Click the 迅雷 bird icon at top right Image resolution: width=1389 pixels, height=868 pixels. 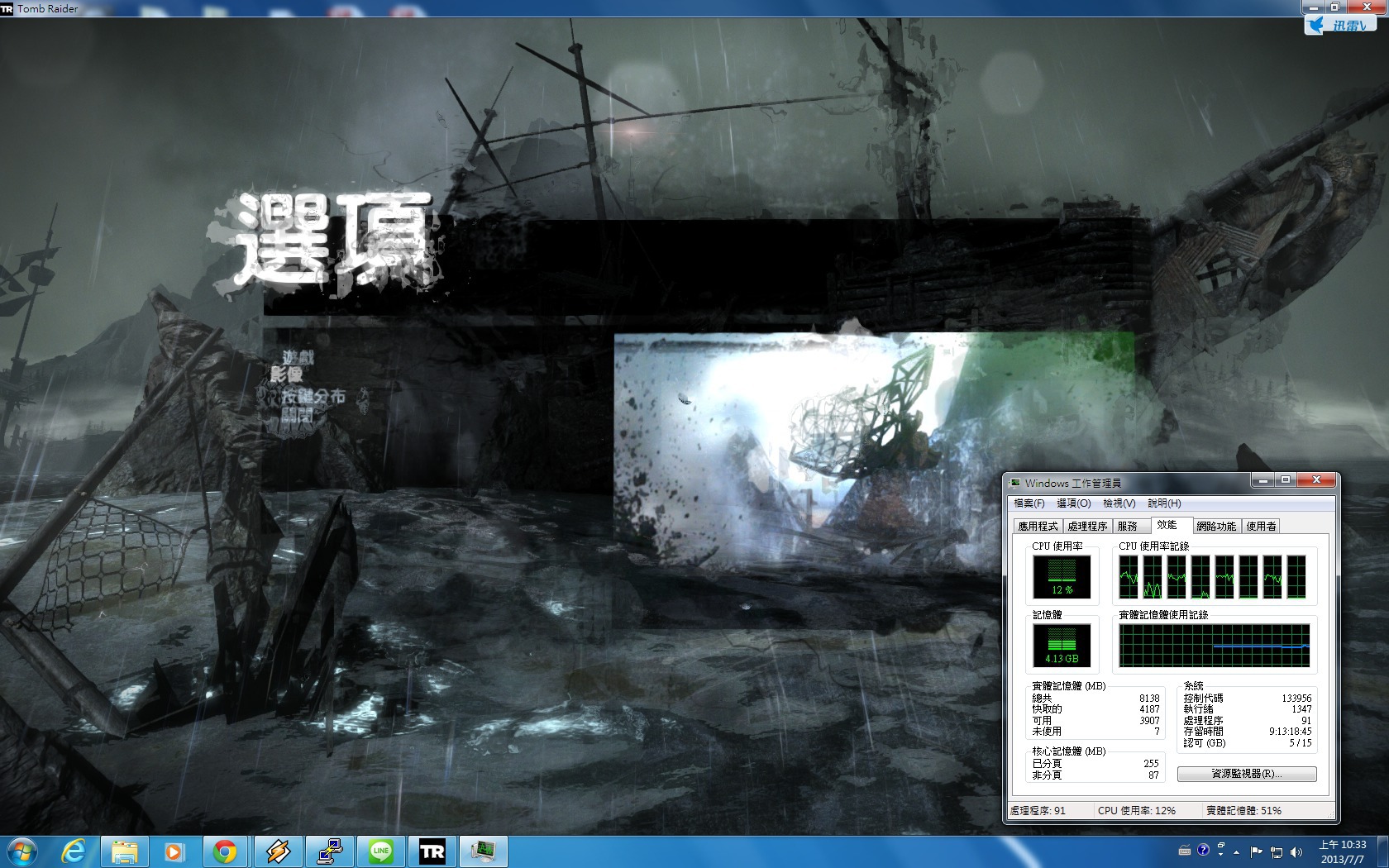point(1316,25)
